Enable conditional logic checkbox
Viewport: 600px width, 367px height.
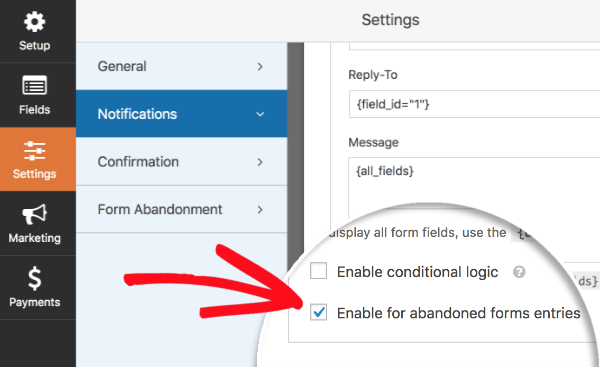coord(318,271)
